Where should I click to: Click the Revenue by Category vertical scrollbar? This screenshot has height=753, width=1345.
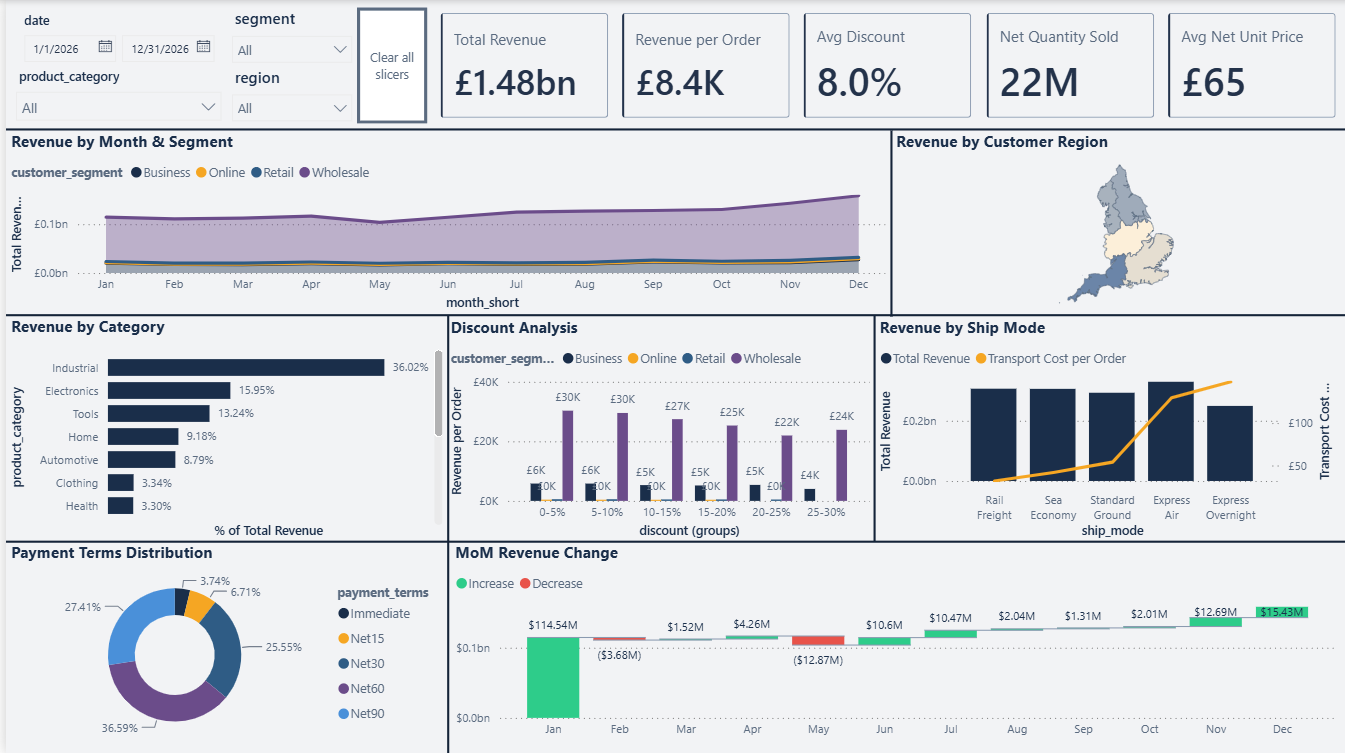[438, 393]
